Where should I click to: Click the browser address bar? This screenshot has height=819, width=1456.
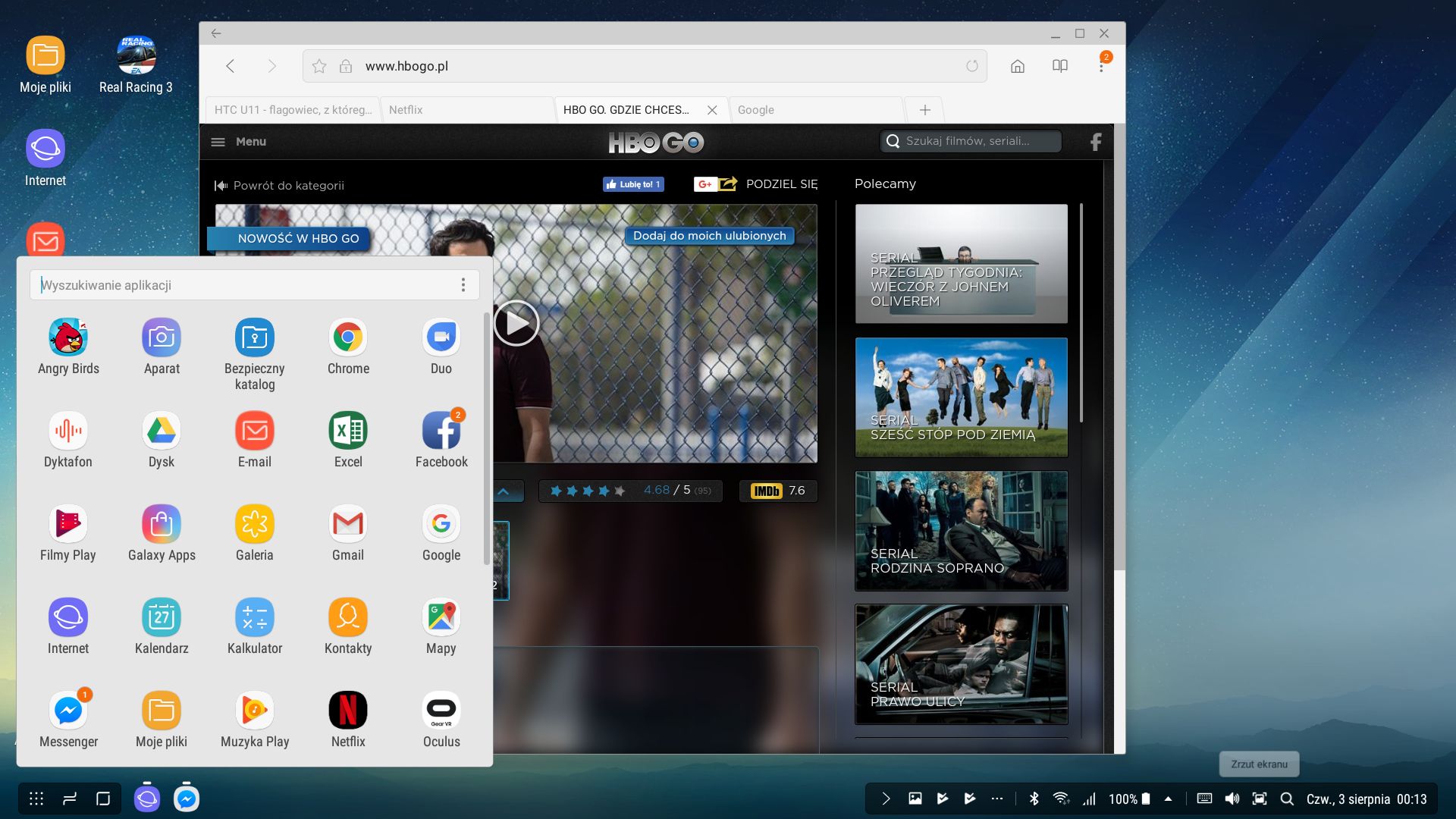pos(645,66)
